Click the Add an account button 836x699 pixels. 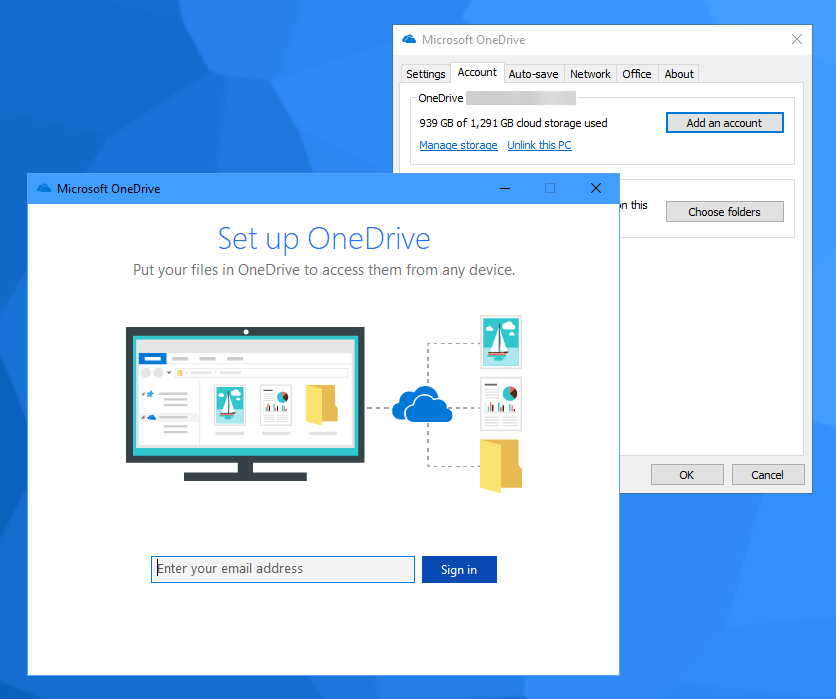click(x=725, y=123)
